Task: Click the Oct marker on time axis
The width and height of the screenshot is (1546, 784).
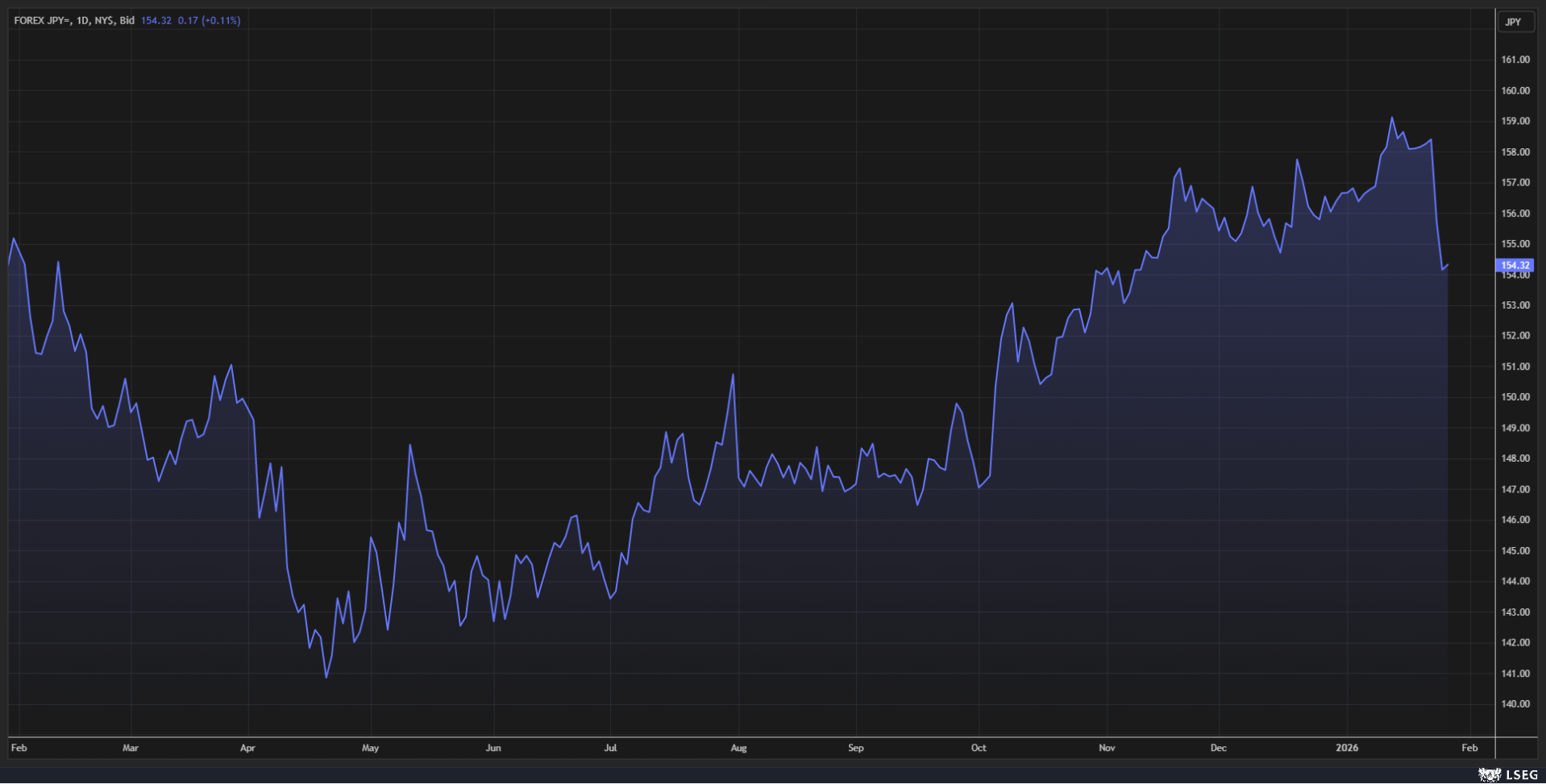Action: point(978,748)
